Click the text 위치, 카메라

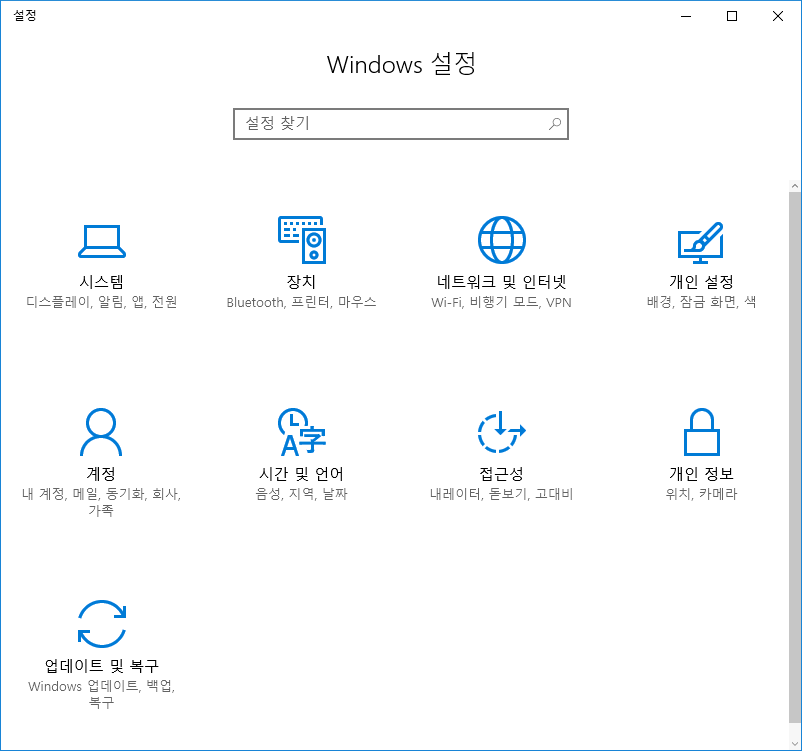coord(701,494)
